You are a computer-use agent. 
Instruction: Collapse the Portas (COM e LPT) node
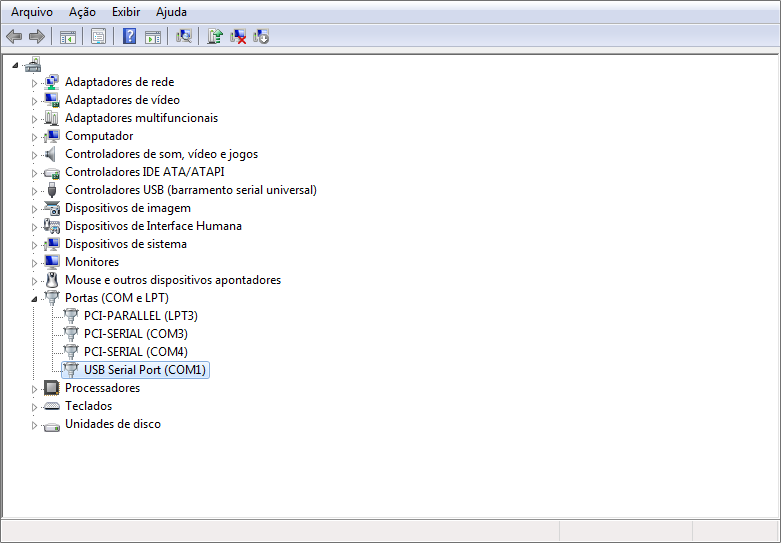tap(34, 298)
